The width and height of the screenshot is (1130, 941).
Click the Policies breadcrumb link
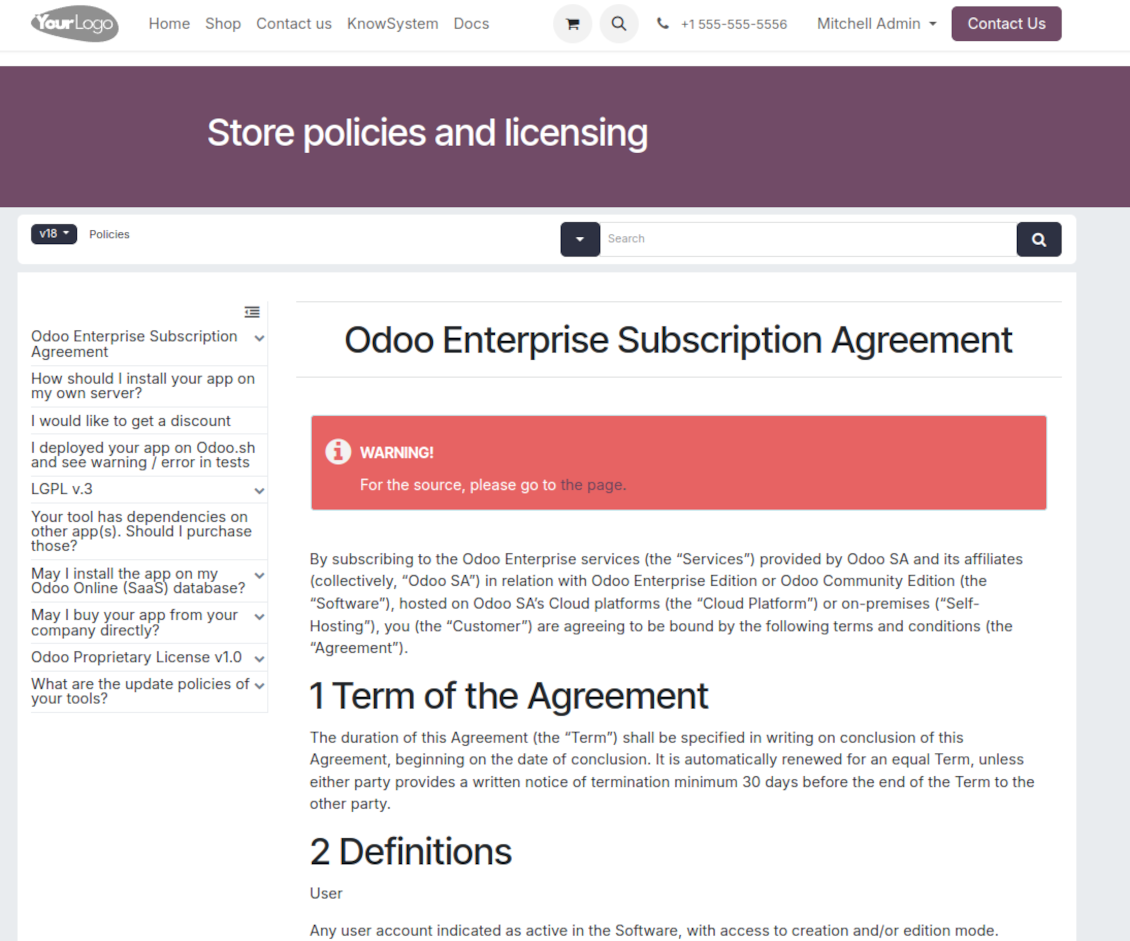tap(109, 234)
